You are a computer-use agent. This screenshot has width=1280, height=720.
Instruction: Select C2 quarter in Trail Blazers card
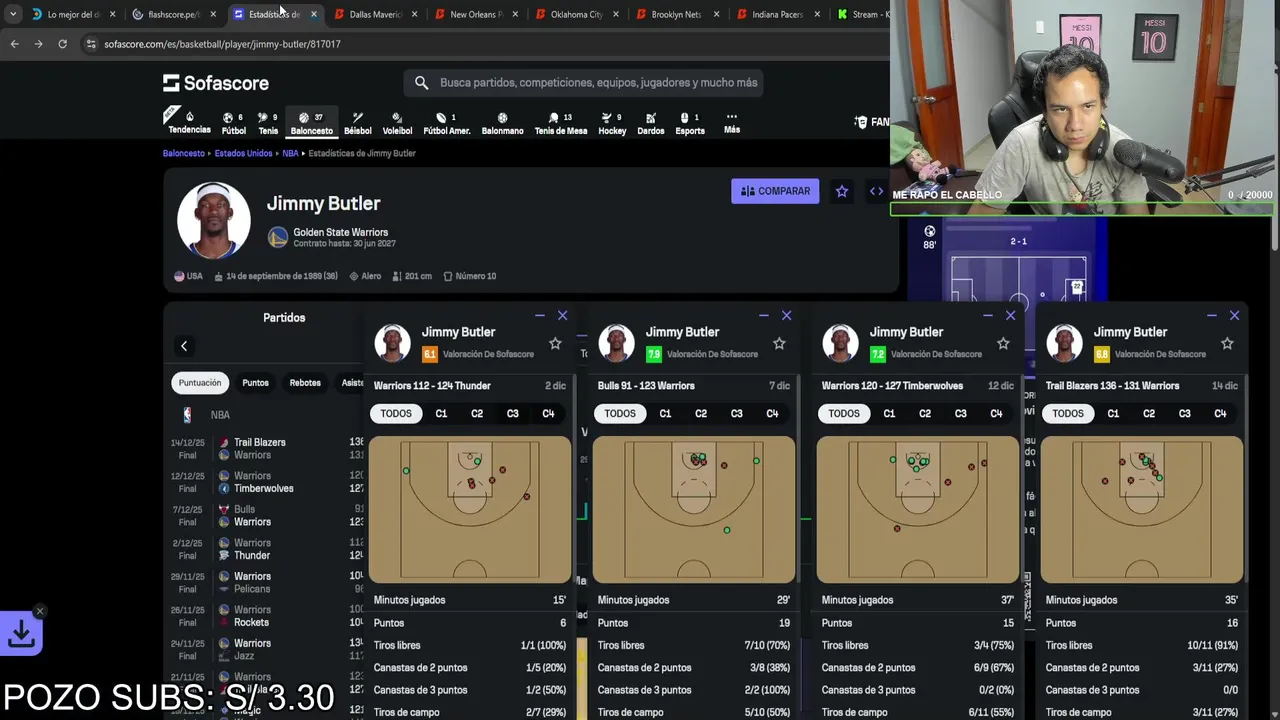click(x=1148, y=413)
